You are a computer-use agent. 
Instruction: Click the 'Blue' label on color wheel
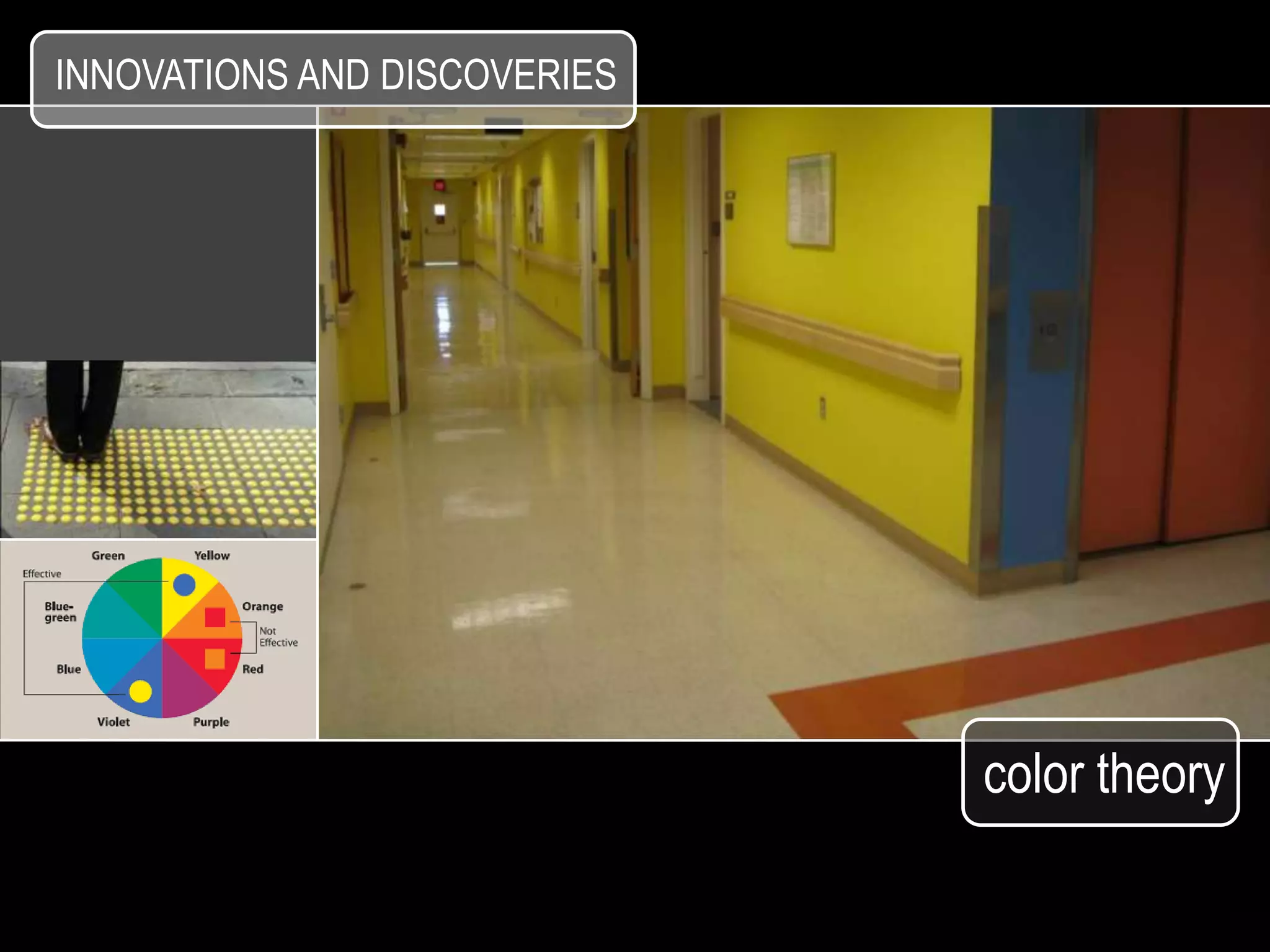[69, 669]
